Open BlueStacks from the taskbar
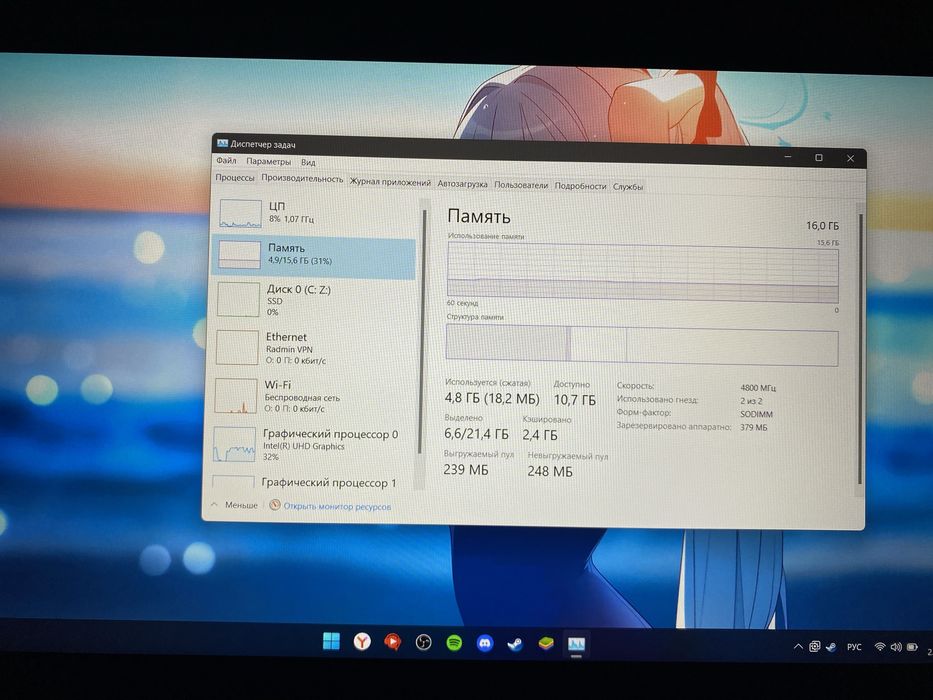This screenshot has height=700, width=933. (x=546, y=644)
